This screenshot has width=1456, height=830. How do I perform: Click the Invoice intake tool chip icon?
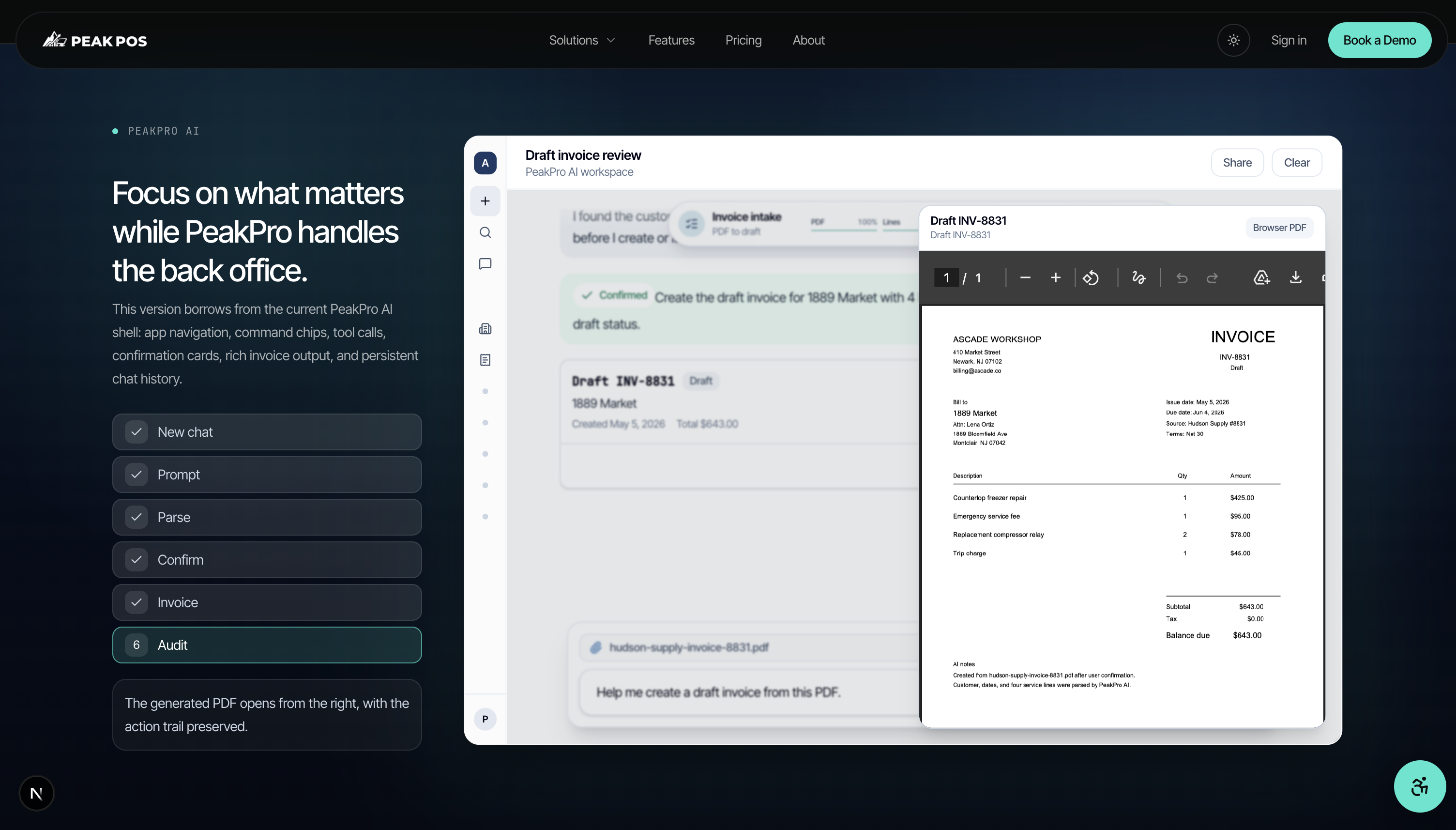[691, 223]
